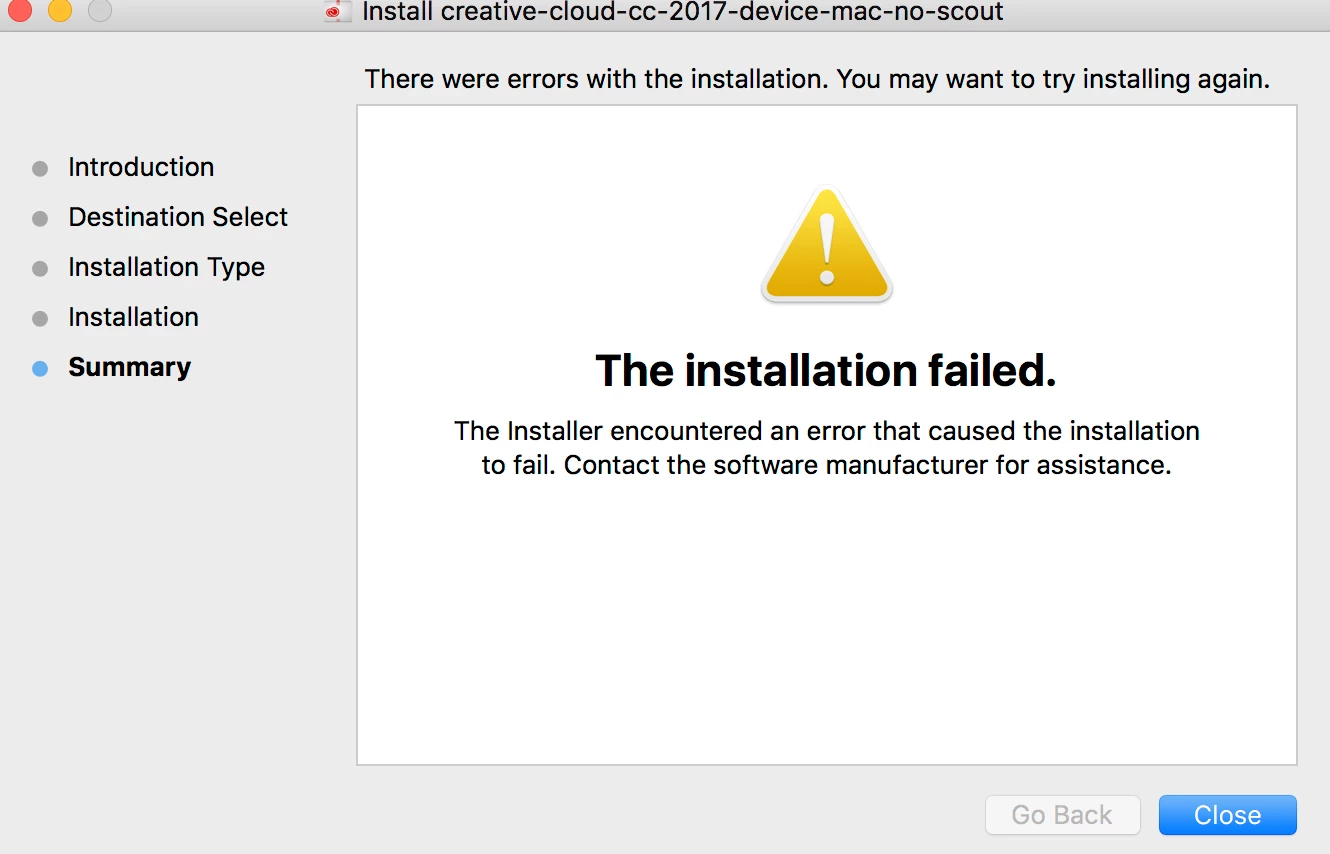This screenshot has width=1330, height=854.
Task: Select the bold Summary step label
Action: tap(129, 367)
